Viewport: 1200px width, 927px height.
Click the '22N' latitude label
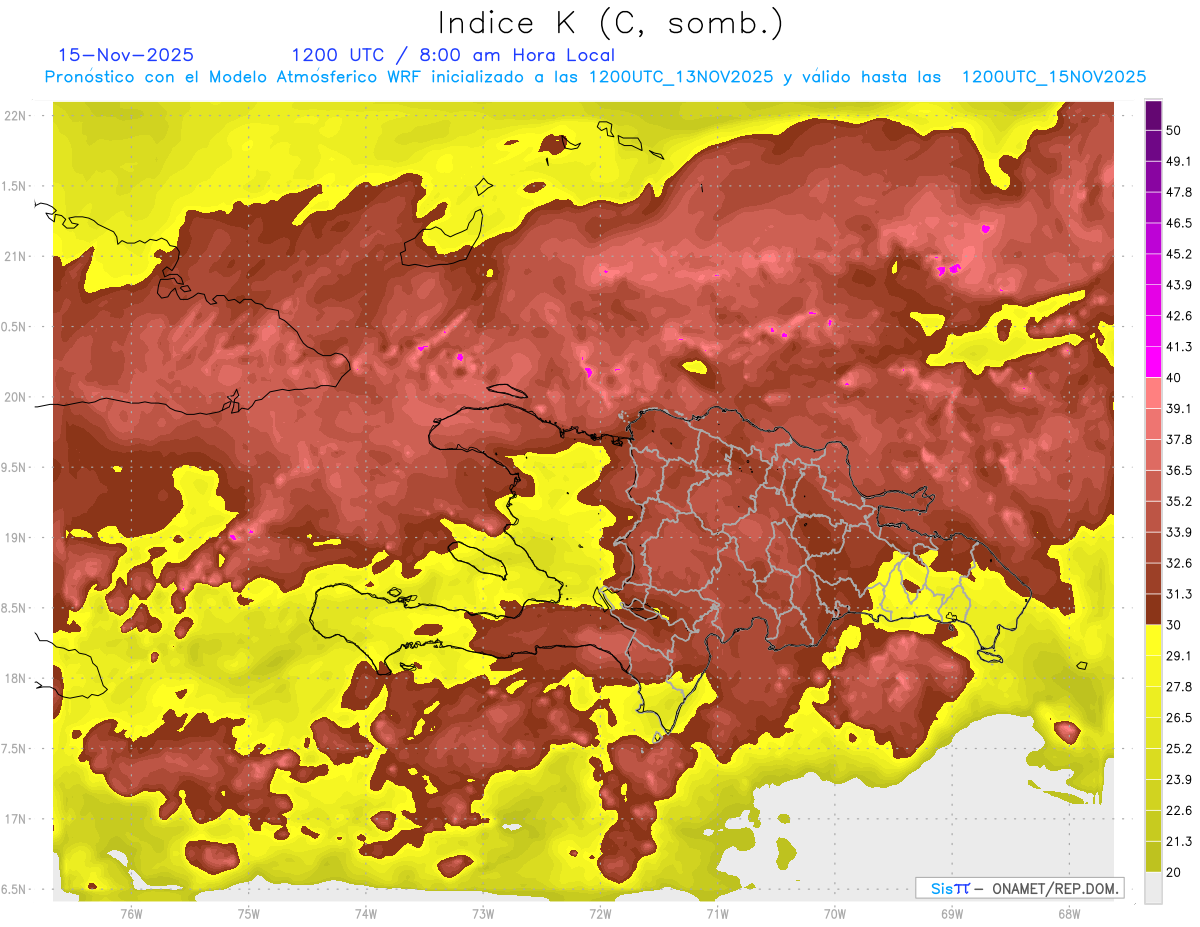(x=17, y=116)
